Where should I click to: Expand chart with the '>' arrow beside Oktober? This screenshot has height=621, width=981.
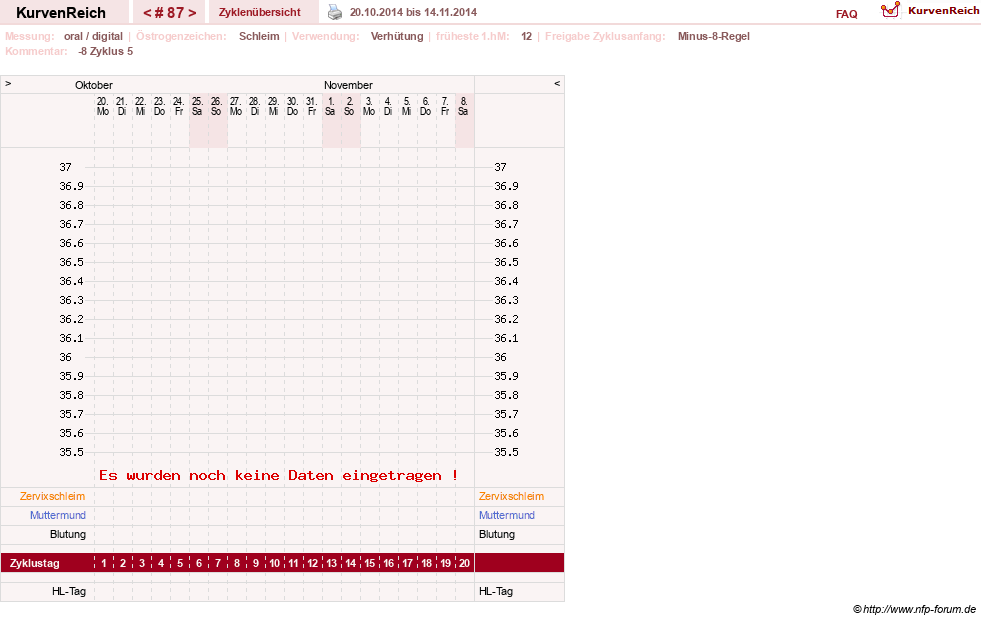pos(8,83)
